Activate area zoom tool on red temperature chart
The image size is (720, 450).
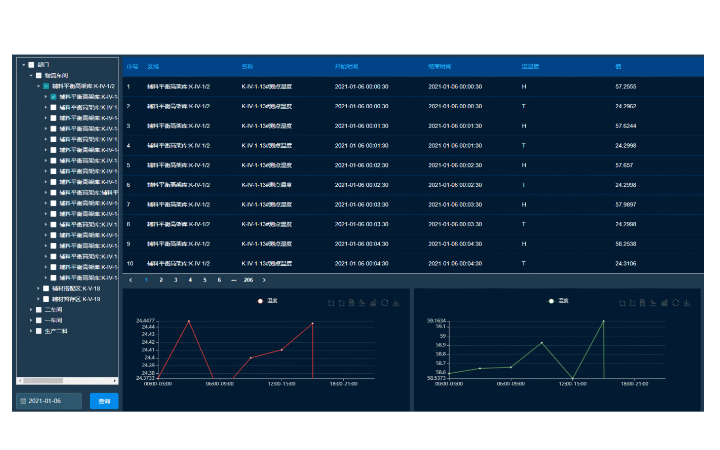[x=331, y=303]
